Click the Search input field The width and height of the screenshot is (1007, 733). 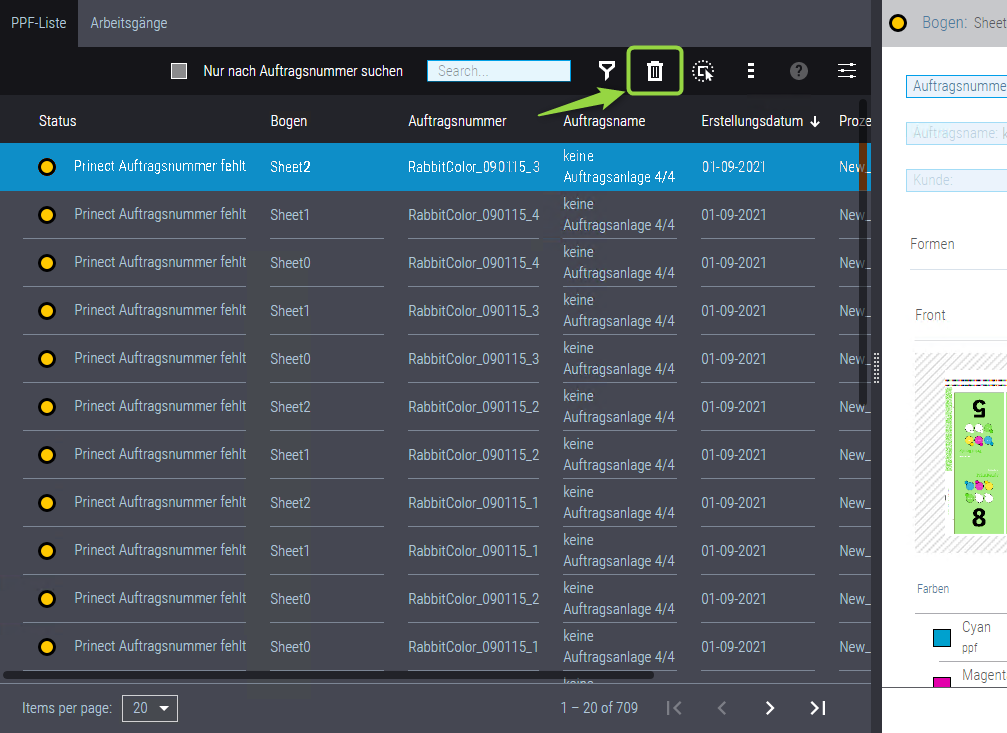point(498,71)
